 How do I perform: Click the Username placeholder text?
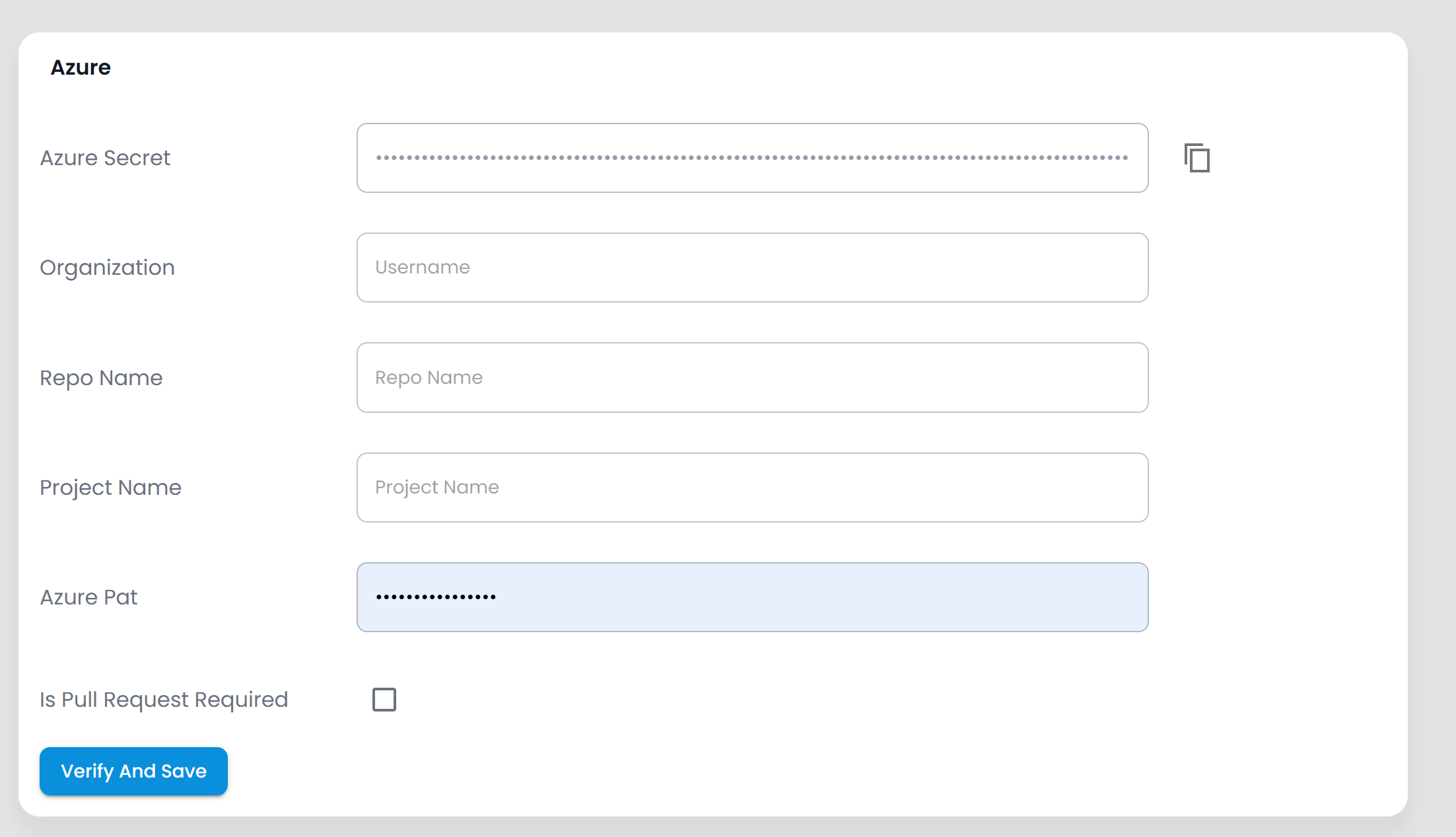423,268
